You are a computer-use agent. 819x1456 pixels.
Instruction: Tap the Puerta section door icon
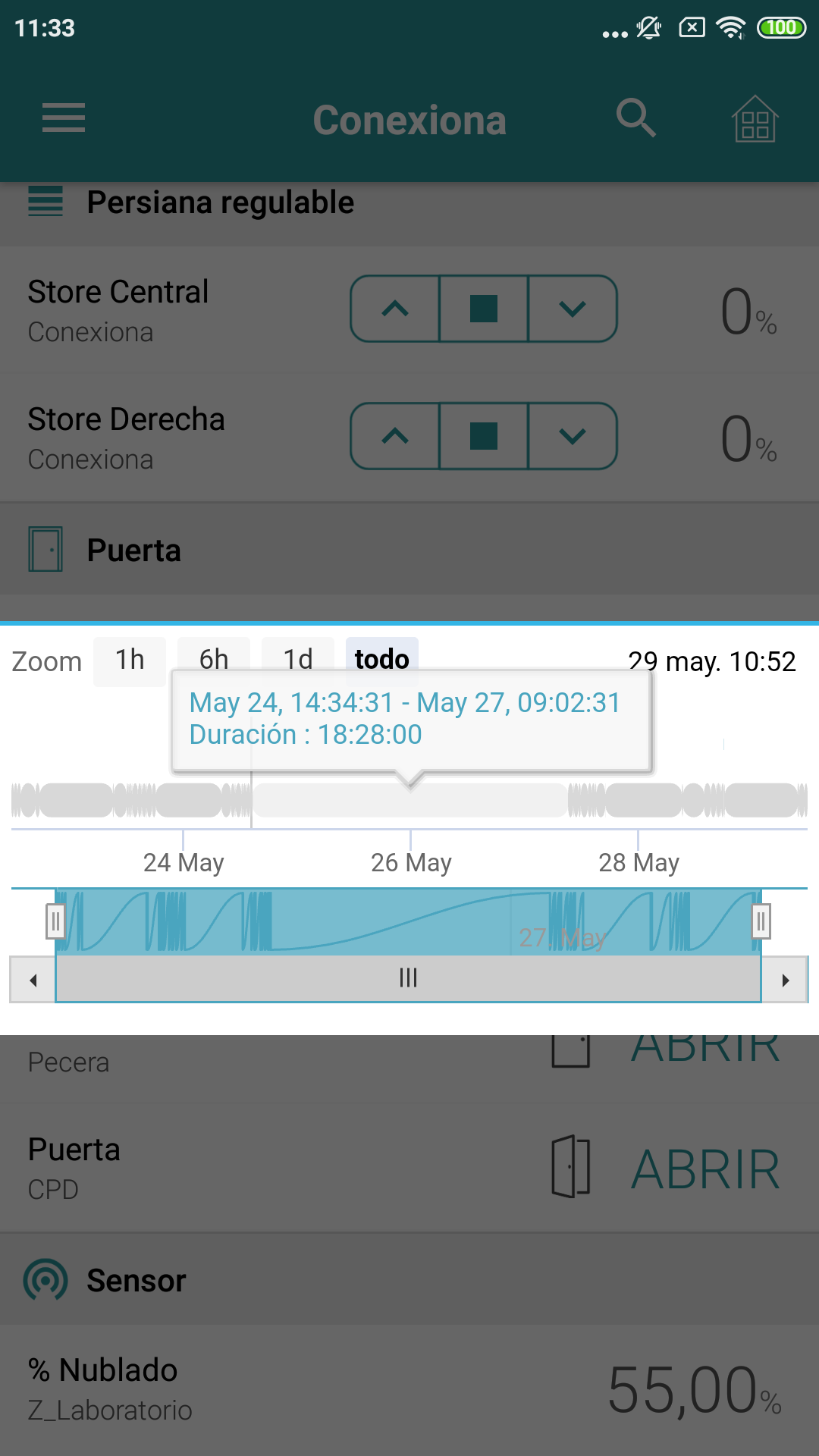click(x=45, y=549)
